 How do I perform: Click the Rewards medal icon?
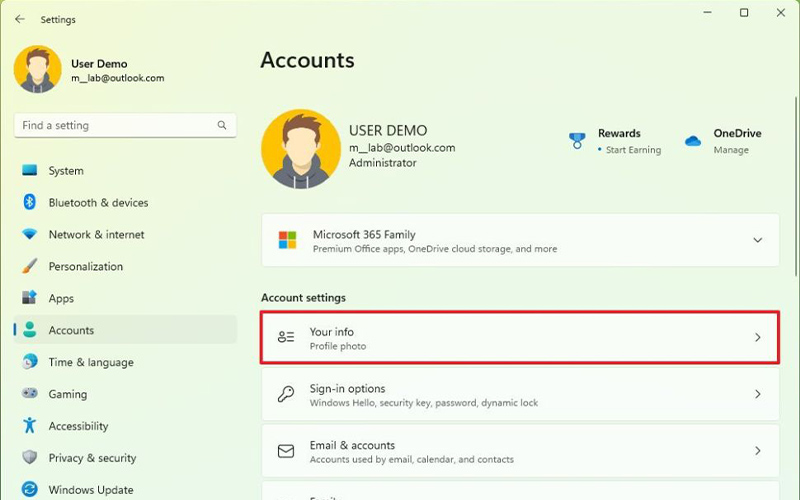(577, 141)
